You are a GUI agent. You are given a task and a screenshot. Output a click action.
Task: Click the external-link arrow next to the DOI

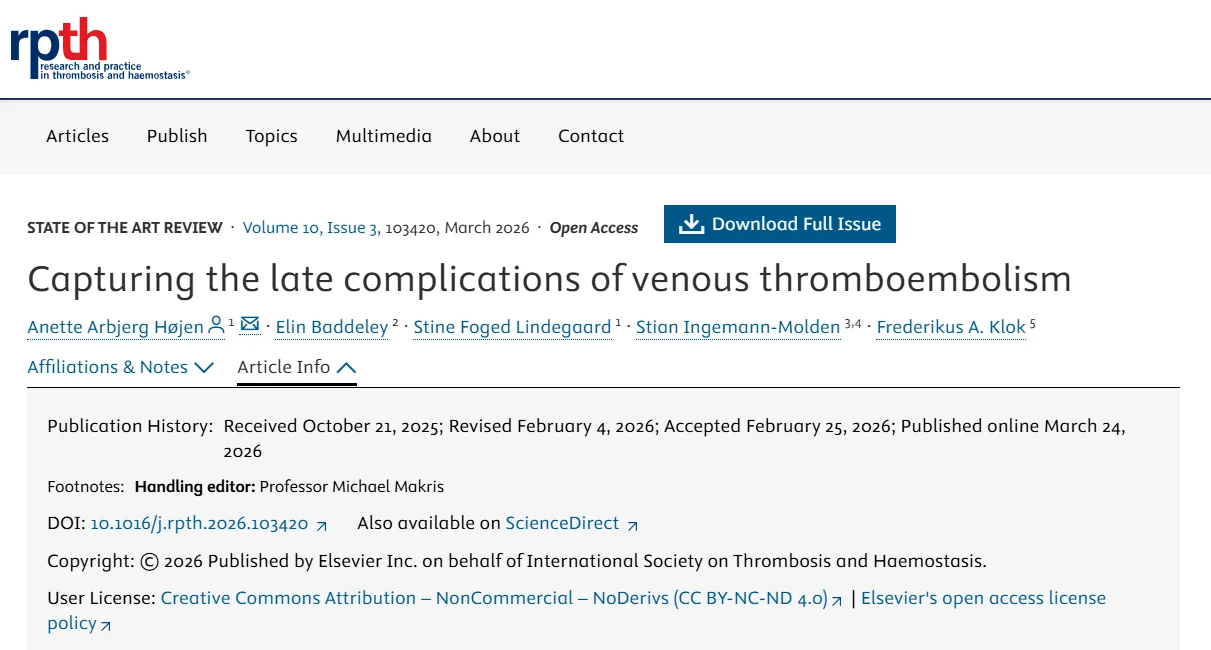click(x=322, y=524)
